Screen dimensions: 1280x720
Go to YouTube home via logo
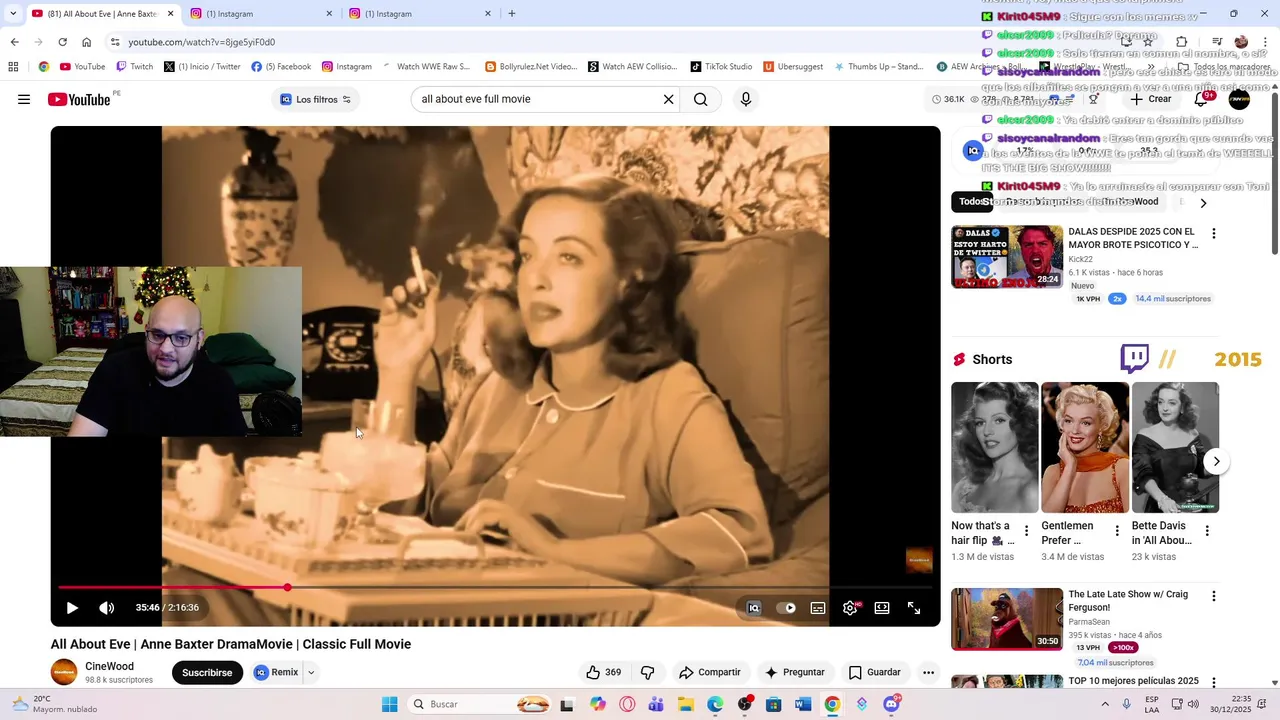[x=79, y=99]
